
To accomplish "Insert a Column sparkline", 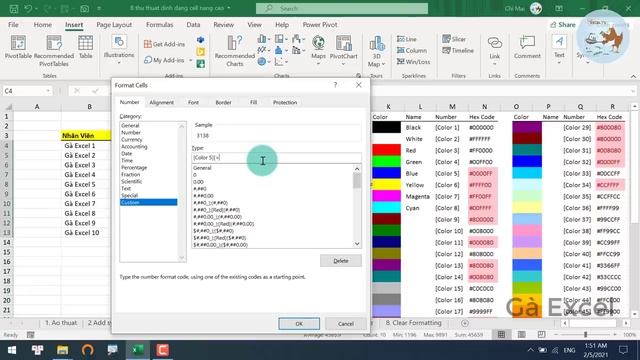I will tap(411, 51).
